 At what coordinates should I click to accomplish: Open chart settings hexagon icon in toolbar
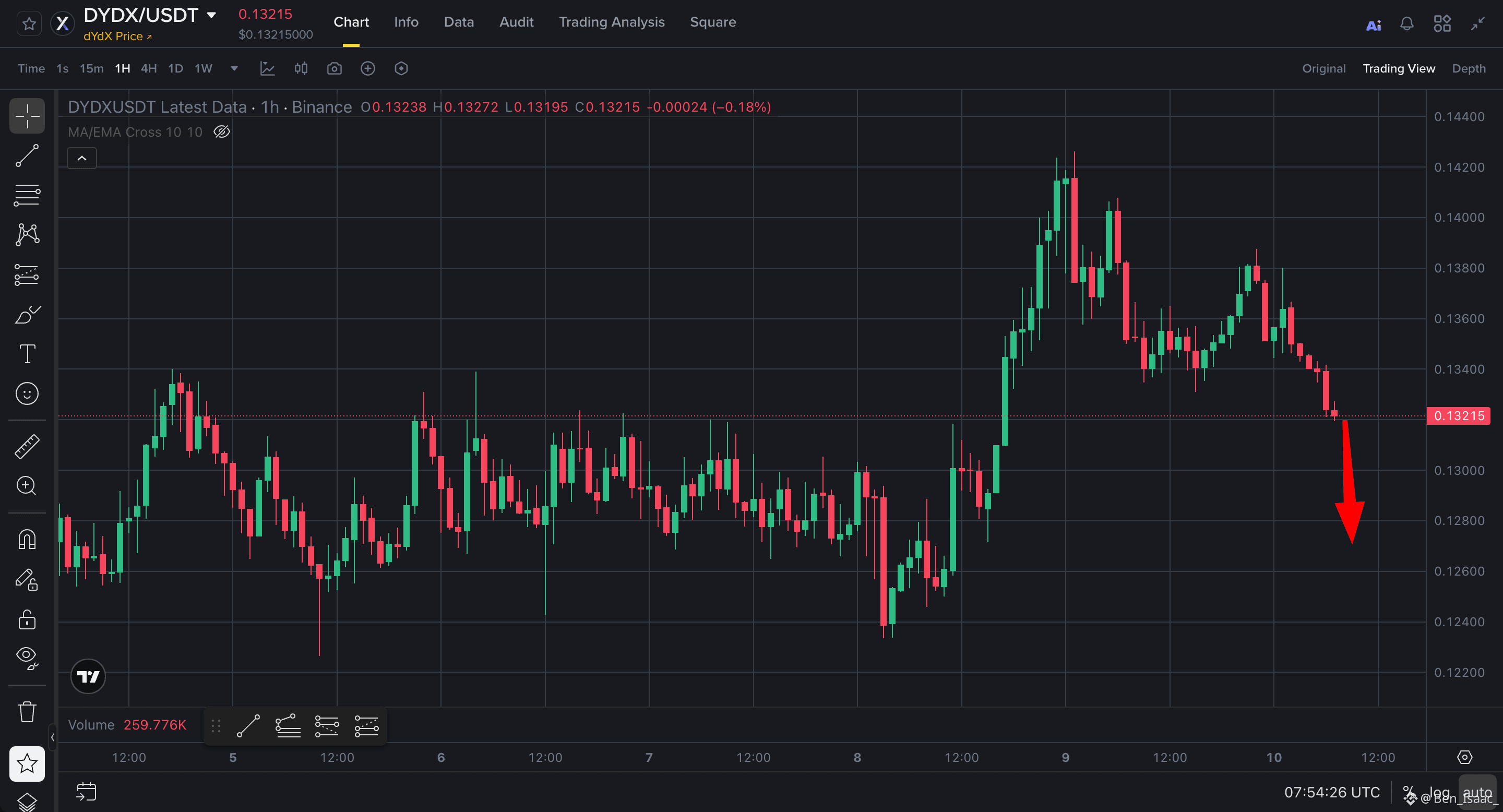coord(401,68)
